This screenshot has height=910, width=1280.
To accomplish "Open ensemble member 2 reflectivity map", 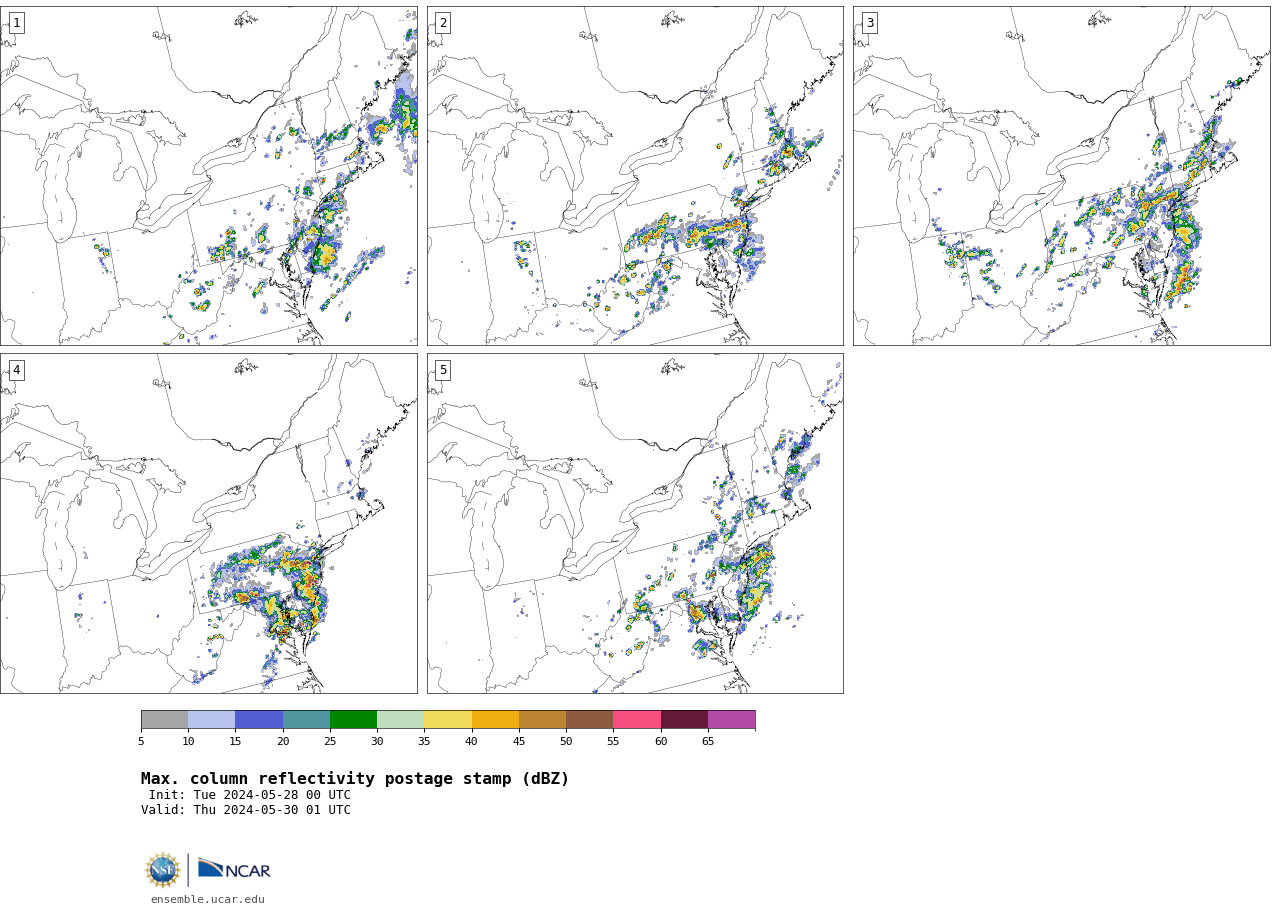I will (x=635, y=176).
